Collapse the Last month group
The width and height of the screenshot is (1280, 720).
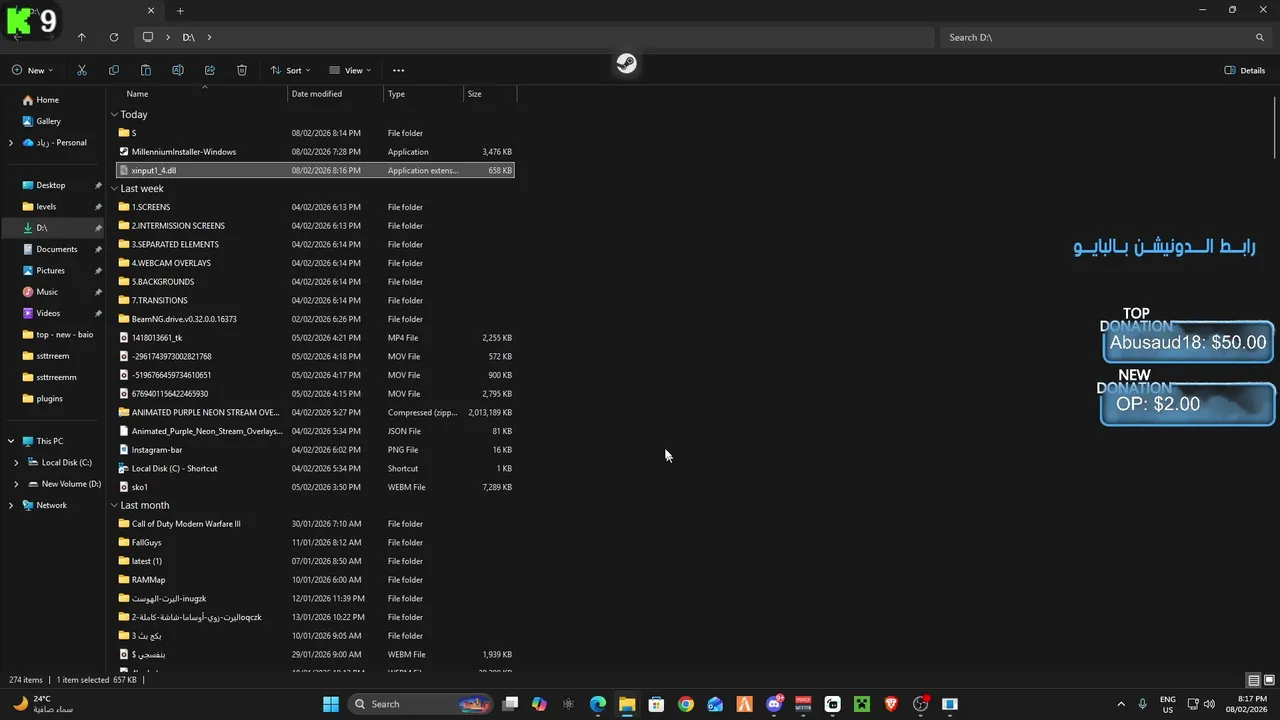(114, 506)
